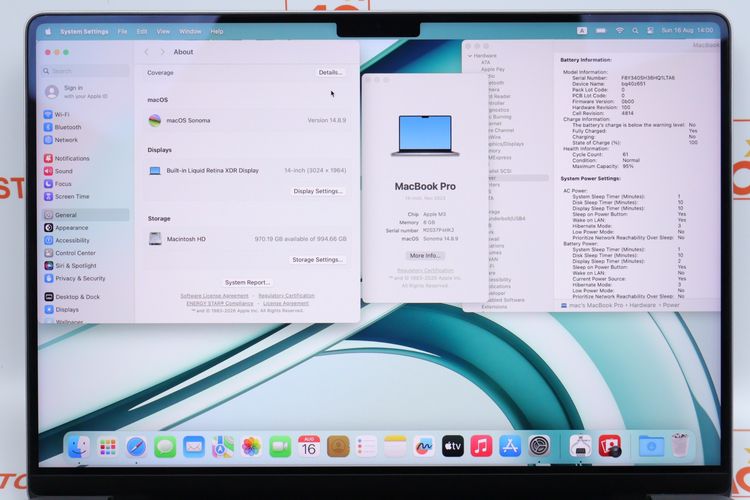The image size is (750, 500).
Task: Open the File menu
Action: pos(122,32)
